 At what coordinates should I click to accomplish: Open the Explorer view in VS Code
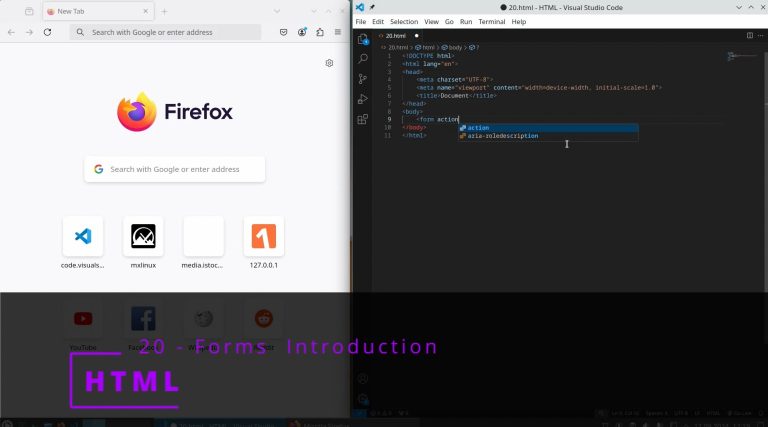click(363, 39)
